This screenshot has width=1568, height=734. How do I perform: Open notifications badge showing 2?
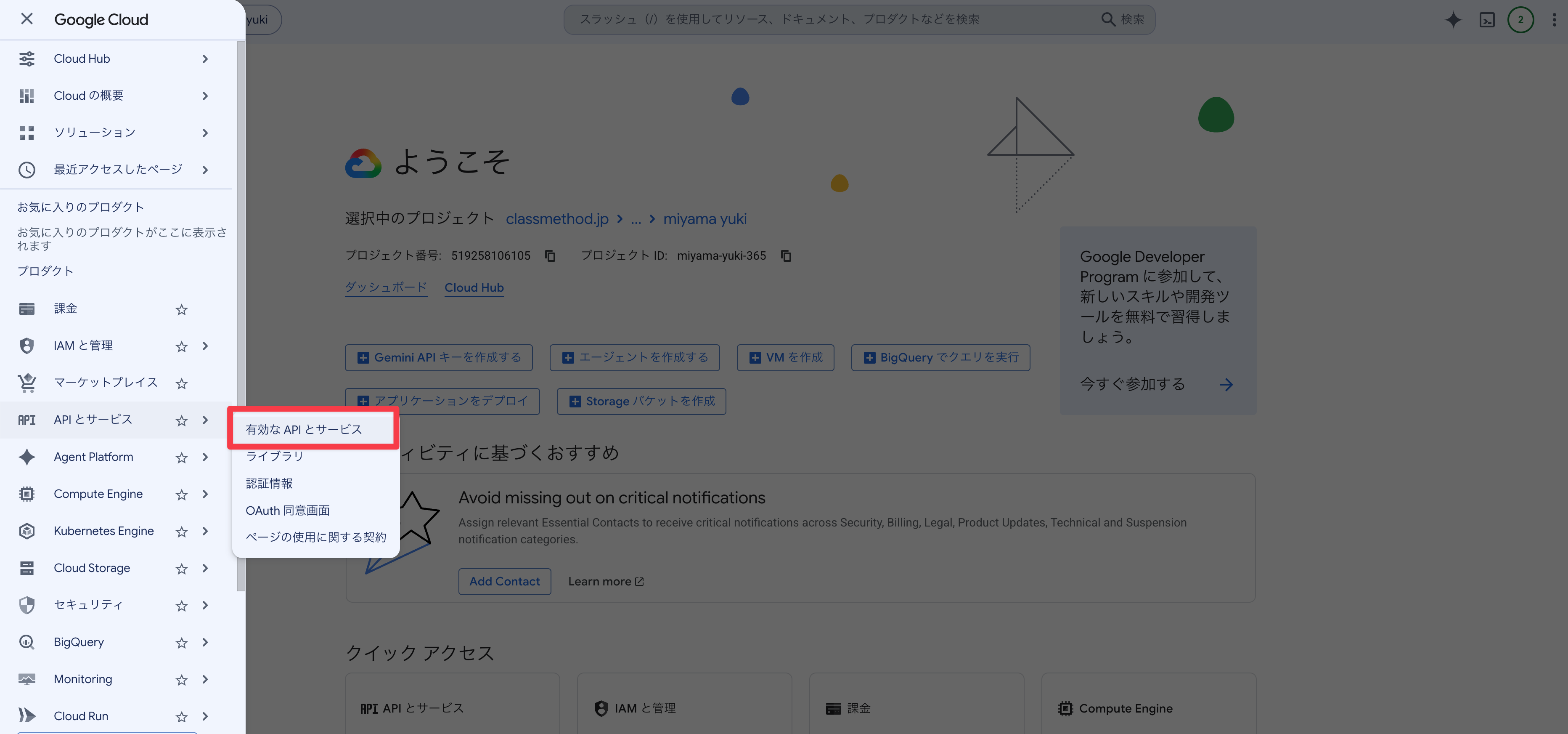1520,19
